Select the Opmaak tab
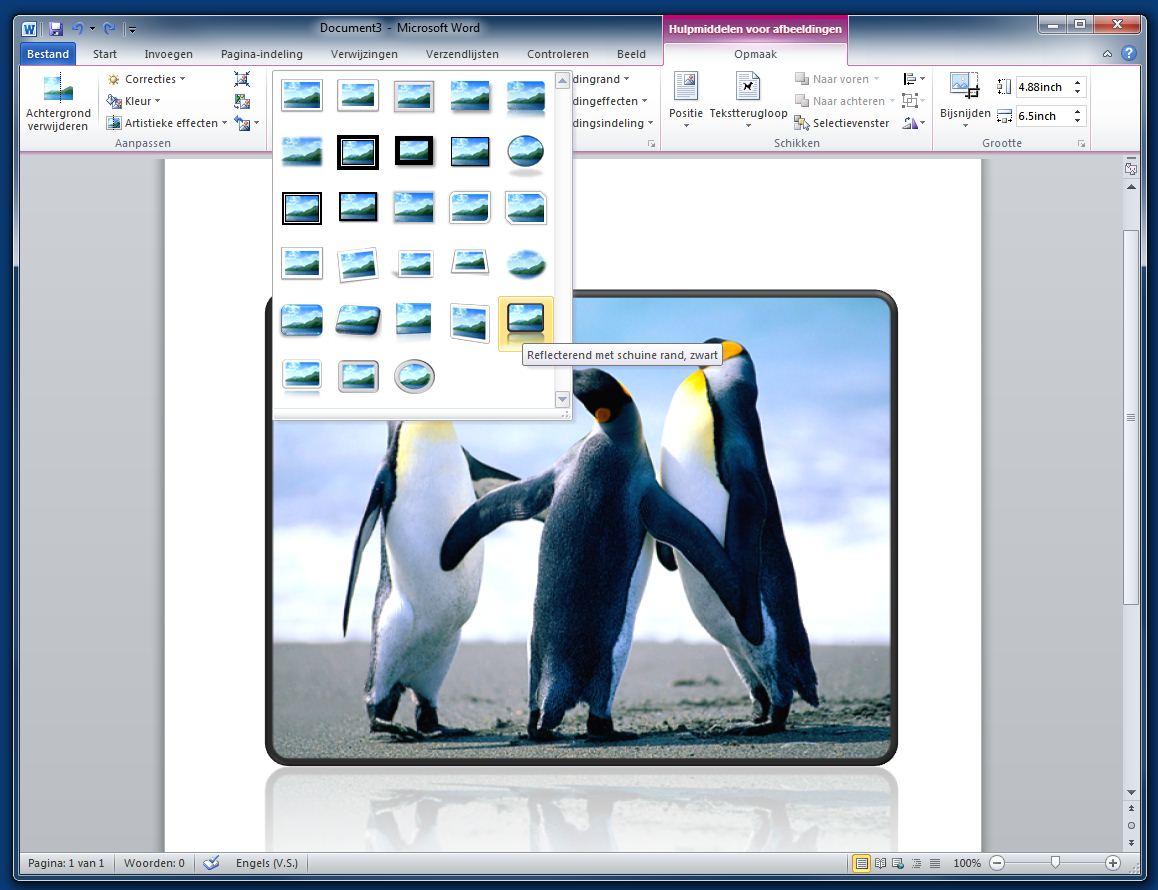1158x890 pixels. point(756,54)
